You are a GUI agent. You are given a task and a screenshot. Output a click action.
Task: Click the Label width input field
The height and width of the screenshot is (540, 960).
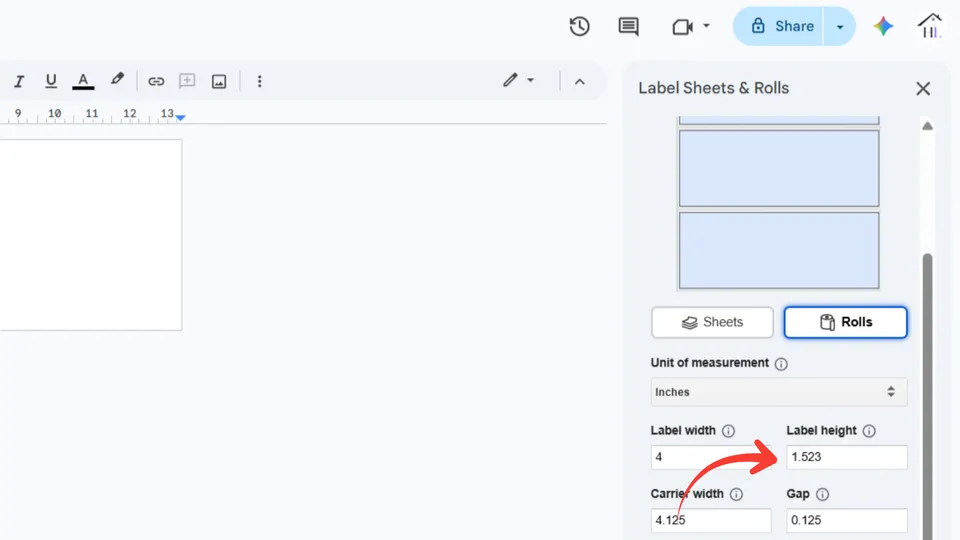tap(711, 457)
